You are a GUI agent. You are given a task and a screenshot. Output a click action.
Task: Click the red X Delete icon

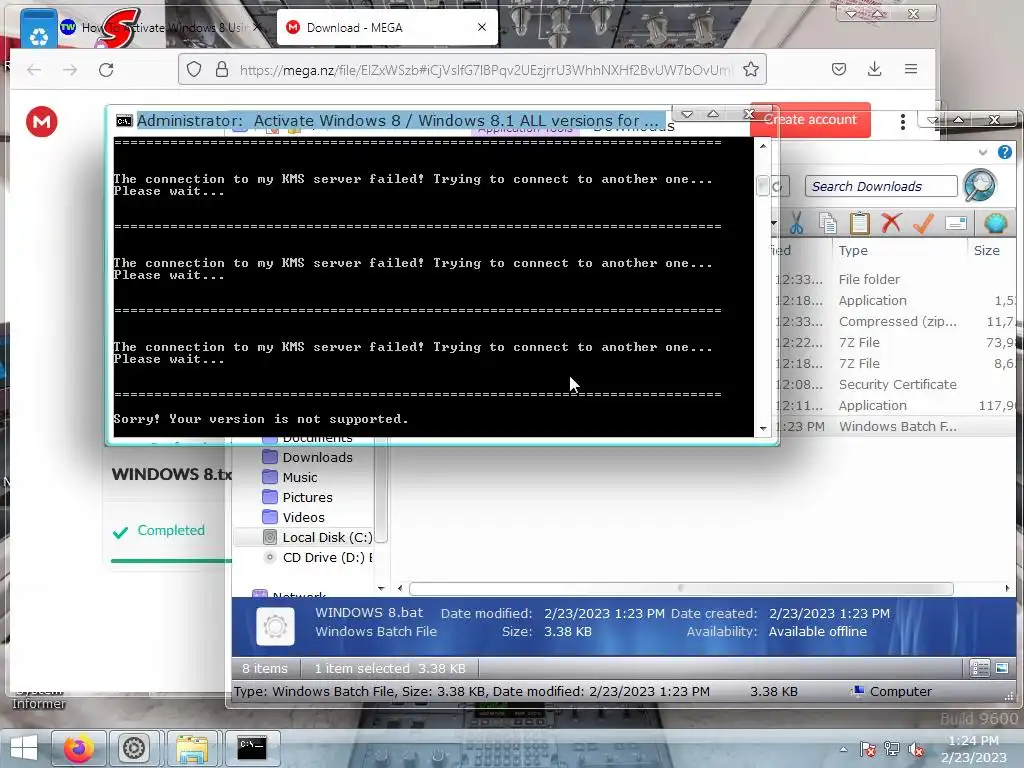tap(891, 223)
